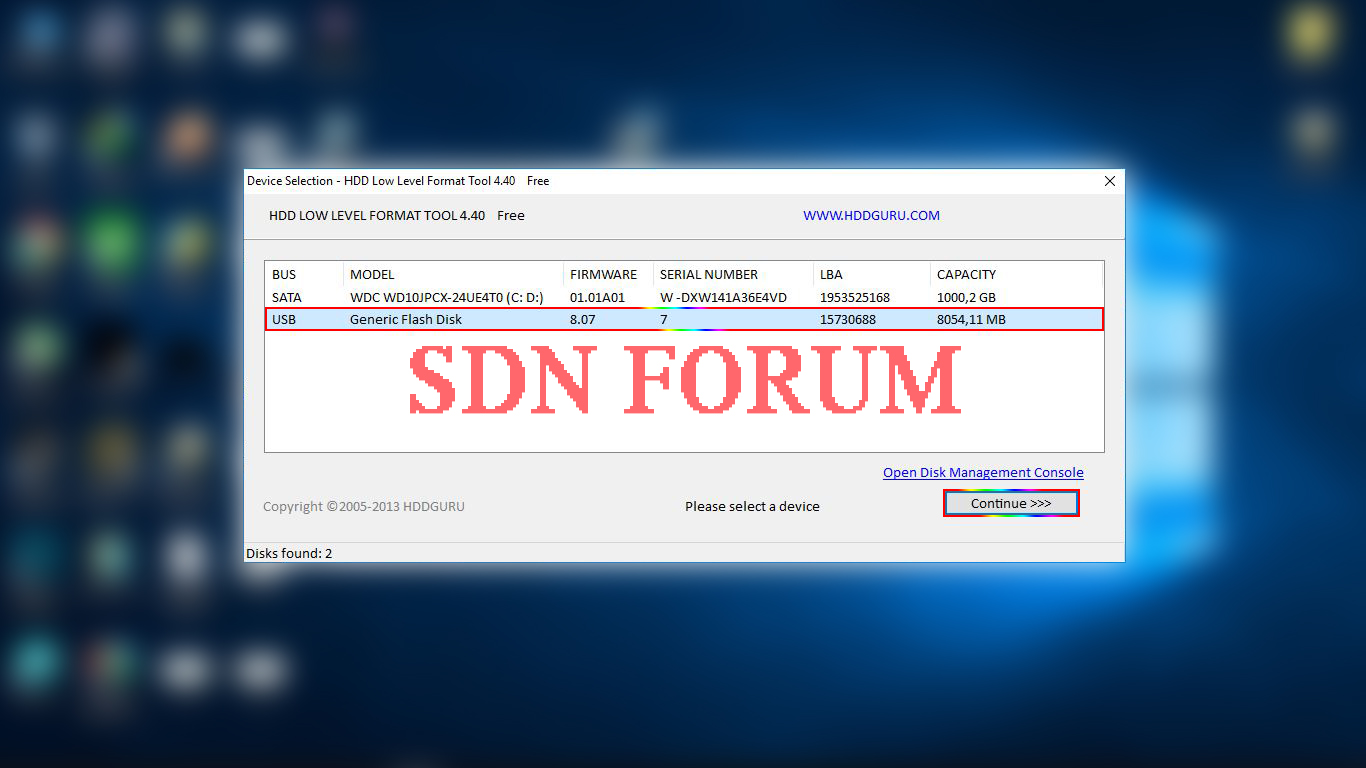
Task: Close the Device Selection window
Action: pos(1109,181)
